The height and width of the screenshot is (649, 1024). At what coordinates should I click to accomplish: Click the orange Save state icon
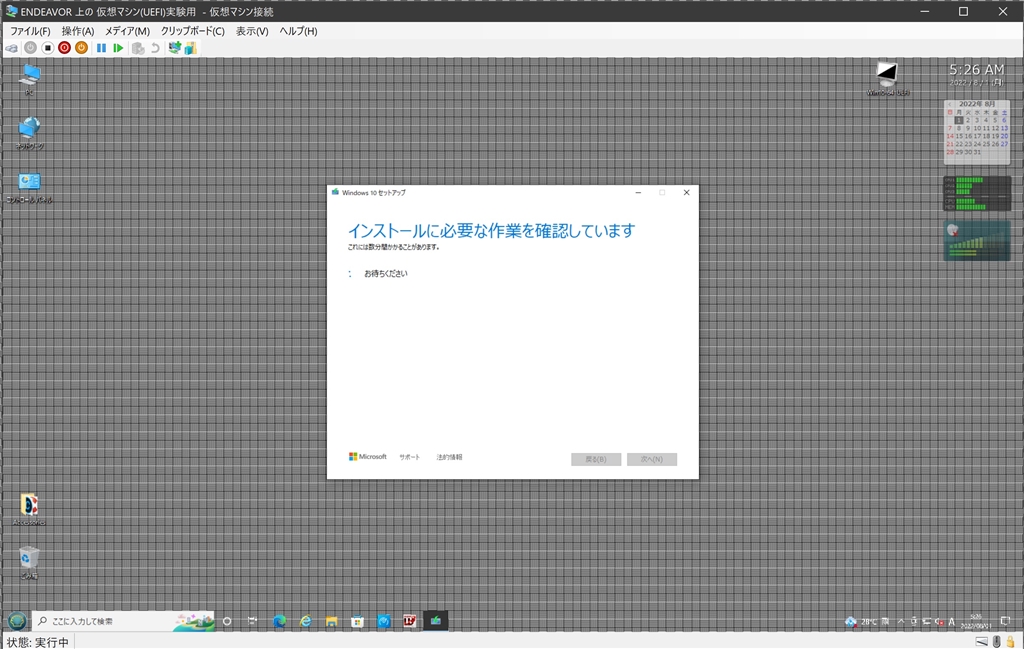[x=81, y=48]
